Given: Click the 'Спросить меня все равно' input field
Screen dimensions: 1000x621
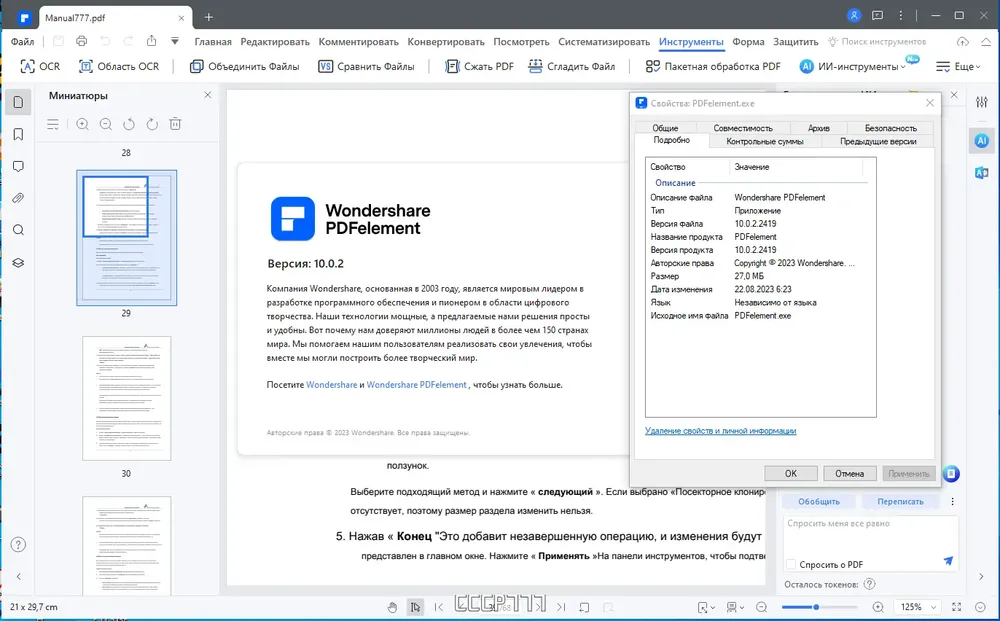Looking at the screenshot, I should tap(871, 536).
